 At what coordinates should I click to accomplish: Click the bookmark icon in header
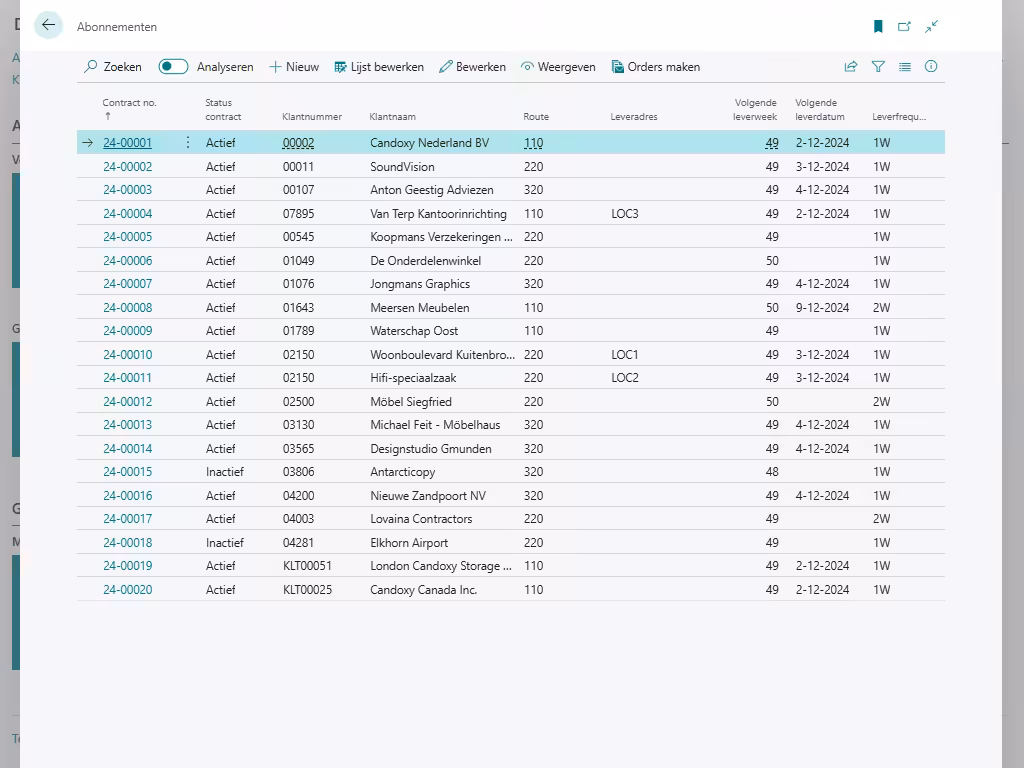pos(878,27)
